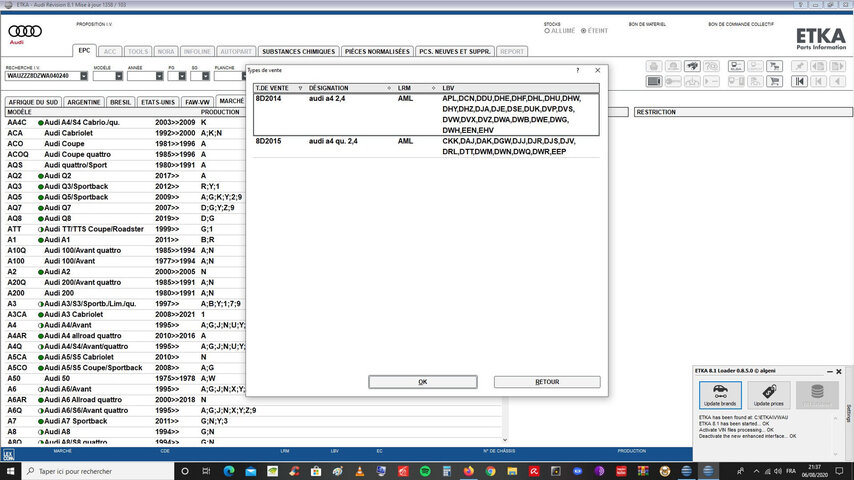The image size is (854, 480).
Task: Minimize the ETKA Loader panel
Action: tap(829, 372)
